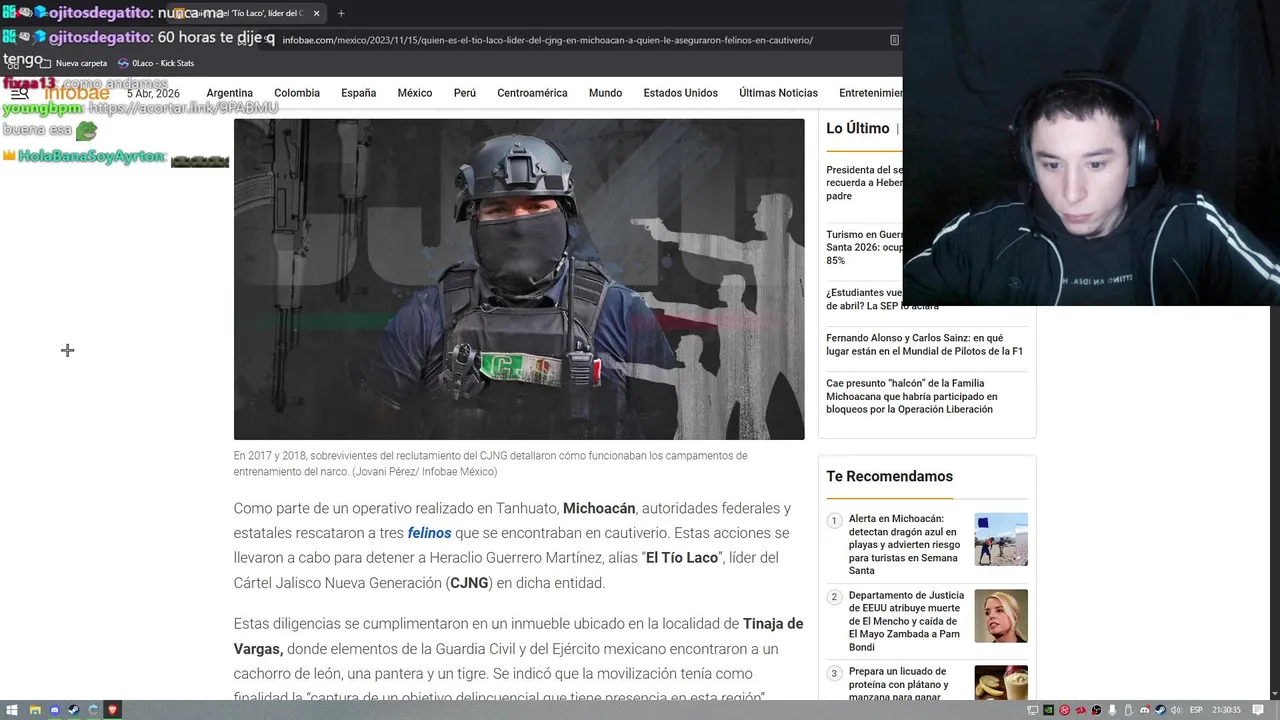The width and height of the screenshot is (1280, 720).
Task: Click the masked CJNG soldier article image
Action: click(519, 279)
